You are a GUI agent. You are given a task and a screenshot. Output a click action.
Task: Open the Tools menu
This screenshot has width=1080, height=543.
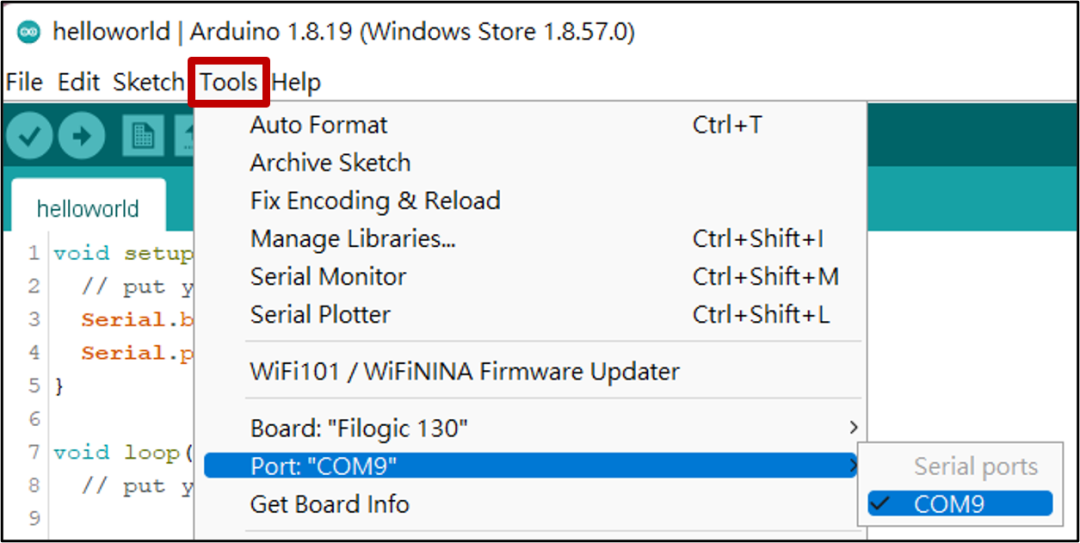[x=228, y=82]
